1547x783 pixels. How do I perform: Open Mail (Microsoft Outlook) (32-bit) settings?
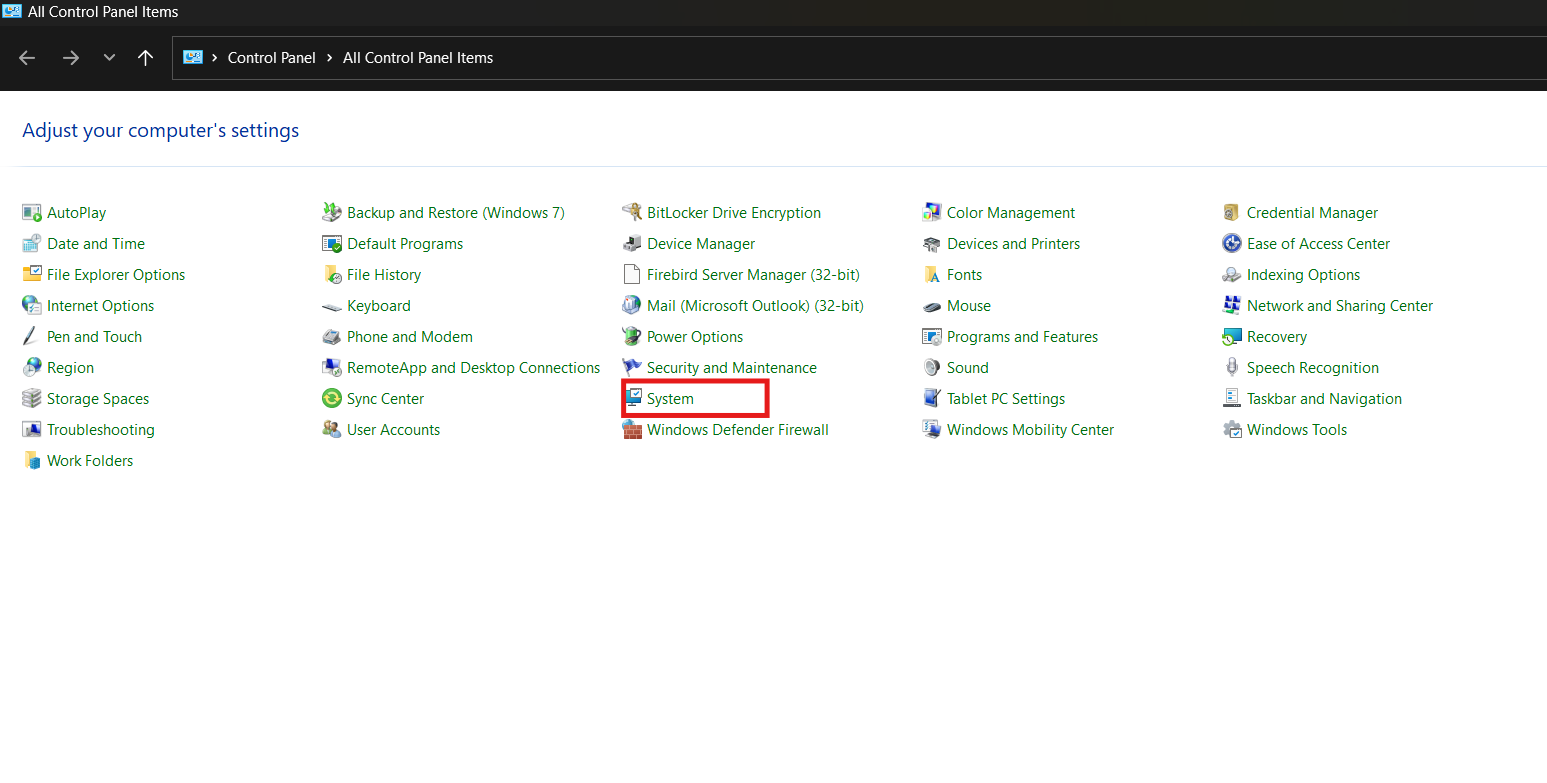click(x=755, y=305)
